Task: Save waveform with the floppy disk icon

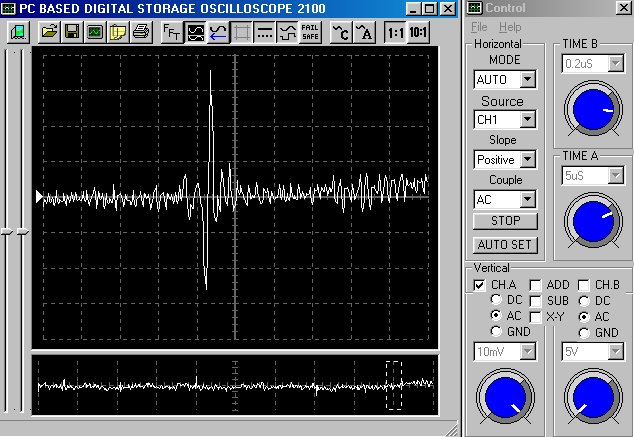Action: (71, 31)
